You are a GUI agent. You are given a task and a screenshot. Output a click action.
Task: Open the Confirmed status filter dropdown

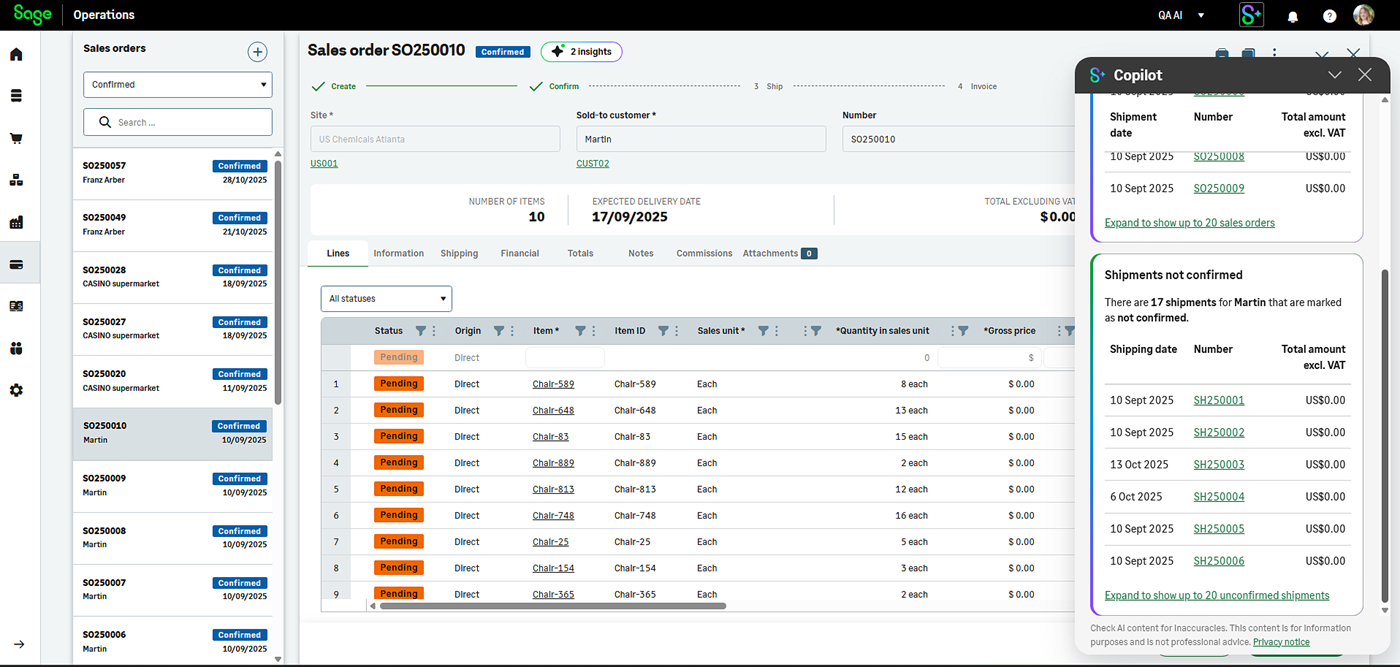(177, 84)
